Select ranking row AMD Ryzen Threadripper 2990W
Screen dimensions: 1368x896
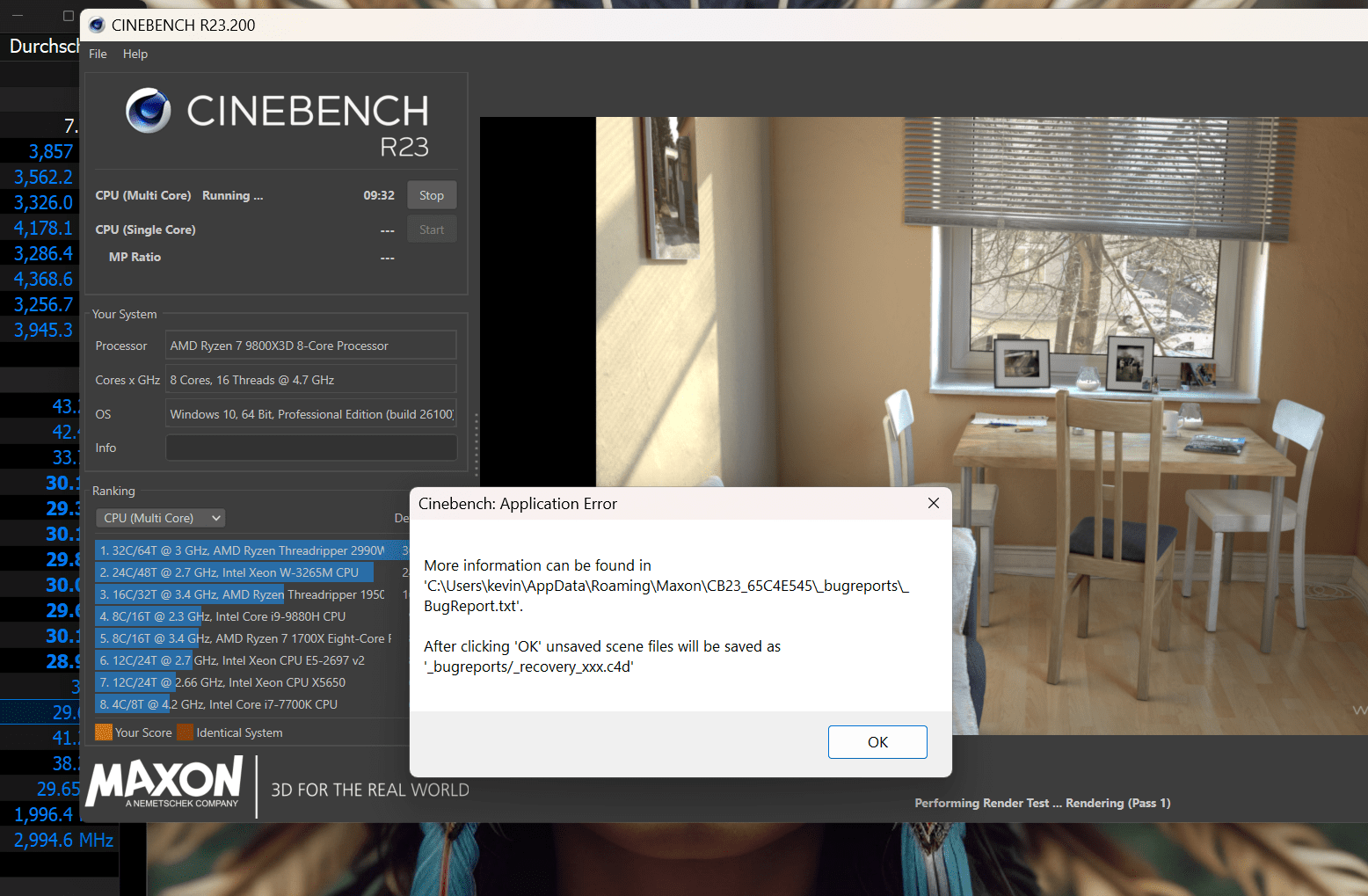pyautogui.click(x=252, y=550)
